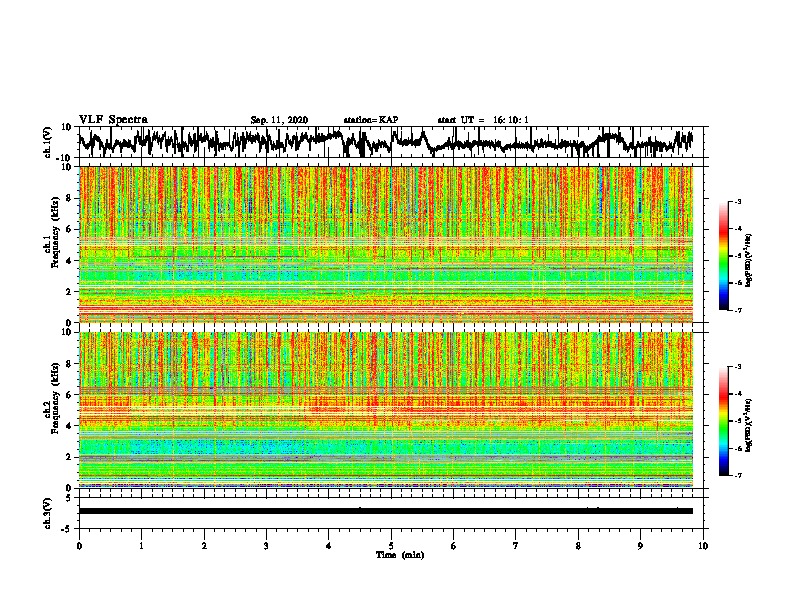Click the "5" tick on ch.3(V) axis
The width and height of the screenshot is (792, 612).
(x=70, y=498)
